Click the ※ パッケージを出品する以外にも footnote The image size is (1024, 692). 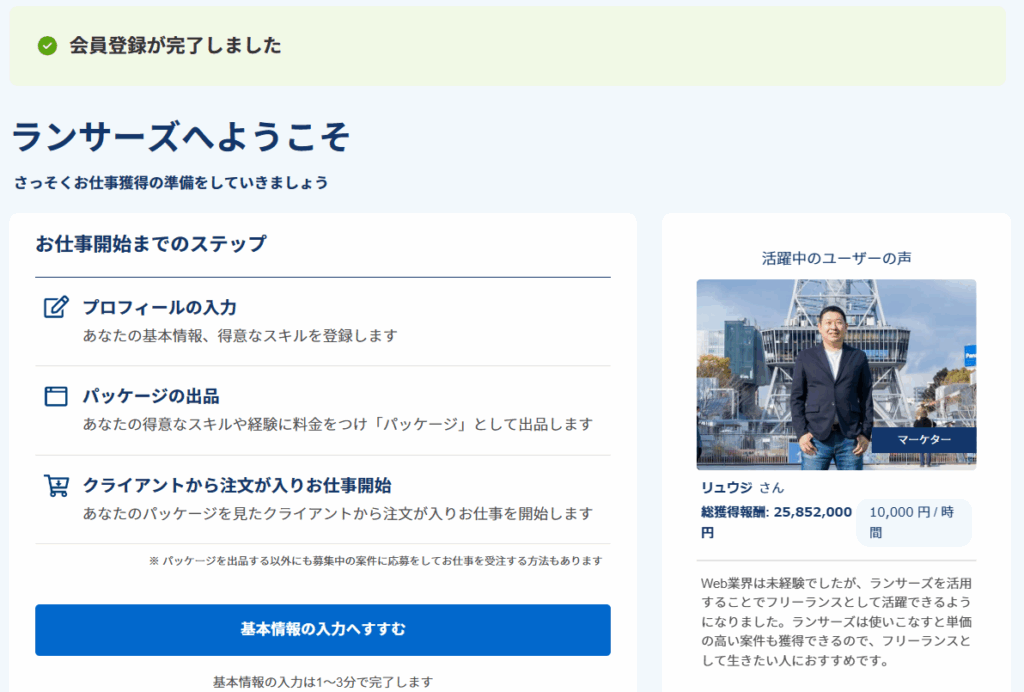[x=376, y=561]
